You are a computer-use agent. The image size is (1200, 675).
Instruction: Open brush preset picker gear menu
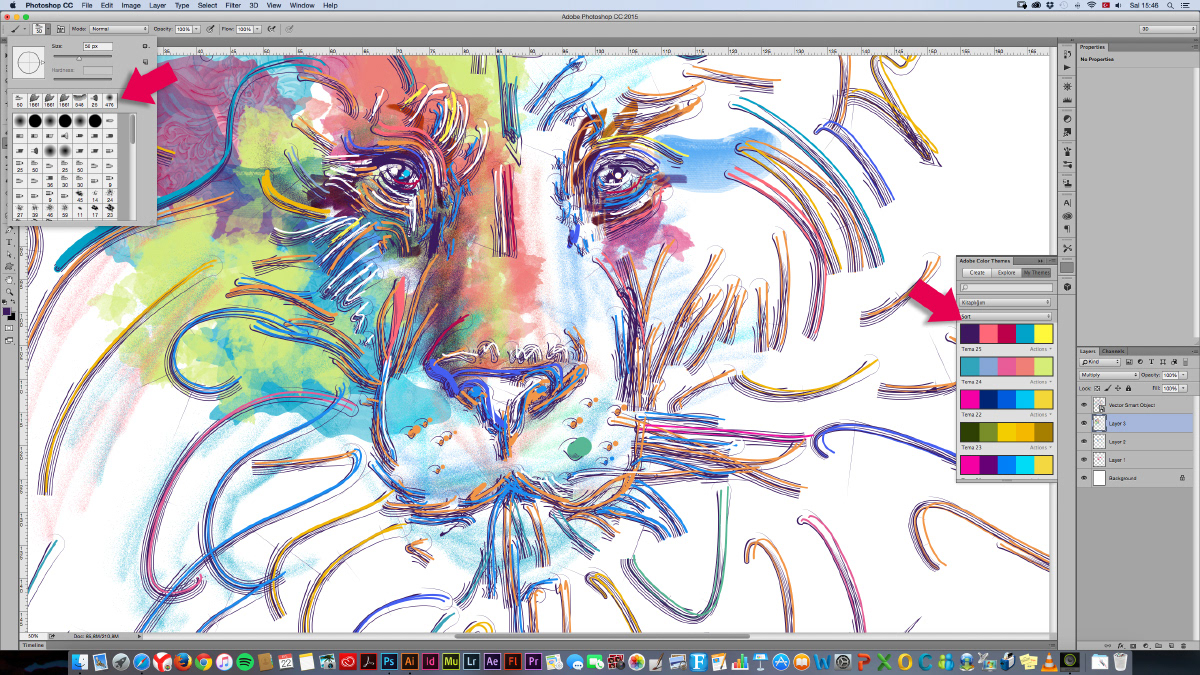(x=146, y=46)
